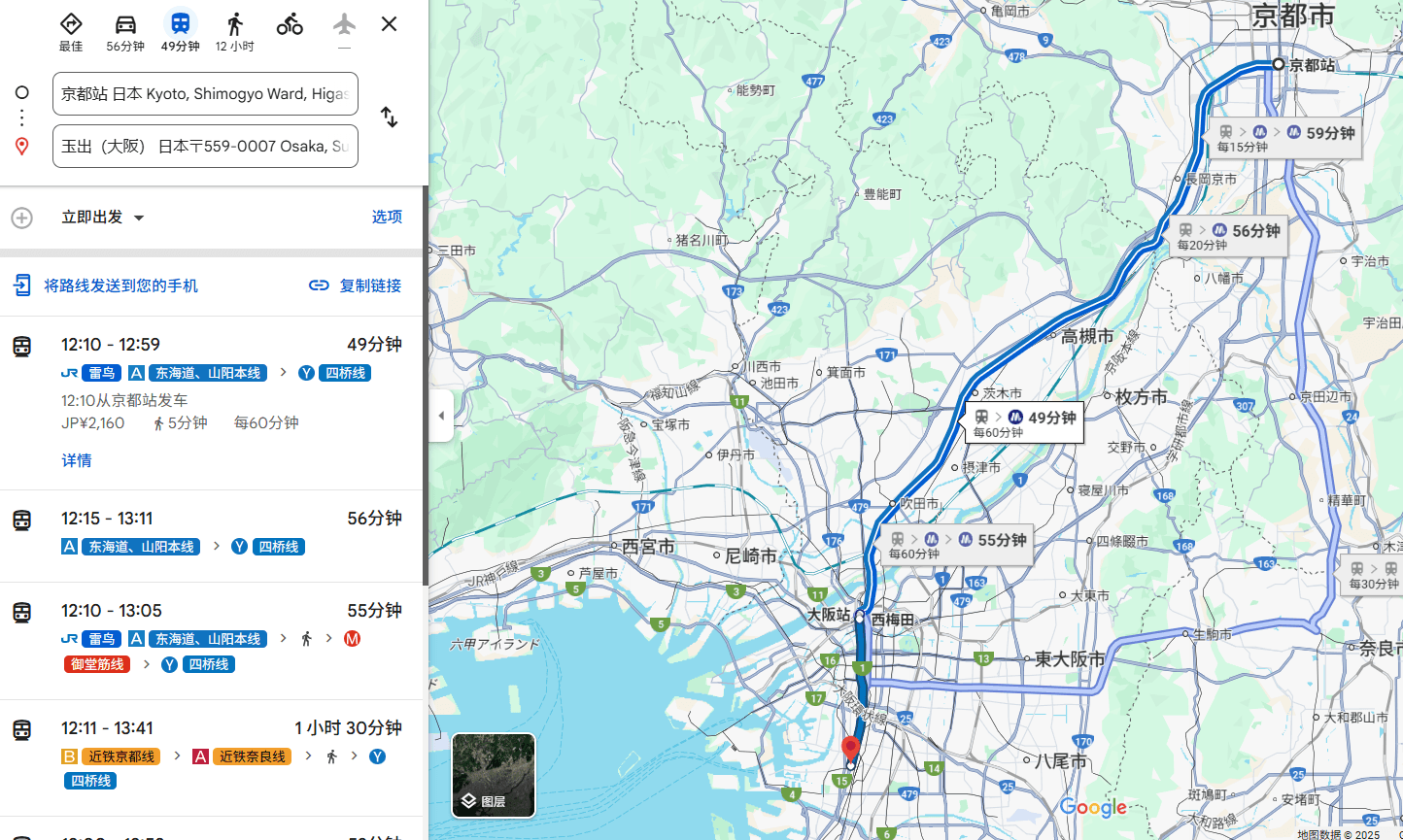Edit the 玉出（大阪）destination field
The width and height of the screenshot is (1403, 840).
point(205,147)
